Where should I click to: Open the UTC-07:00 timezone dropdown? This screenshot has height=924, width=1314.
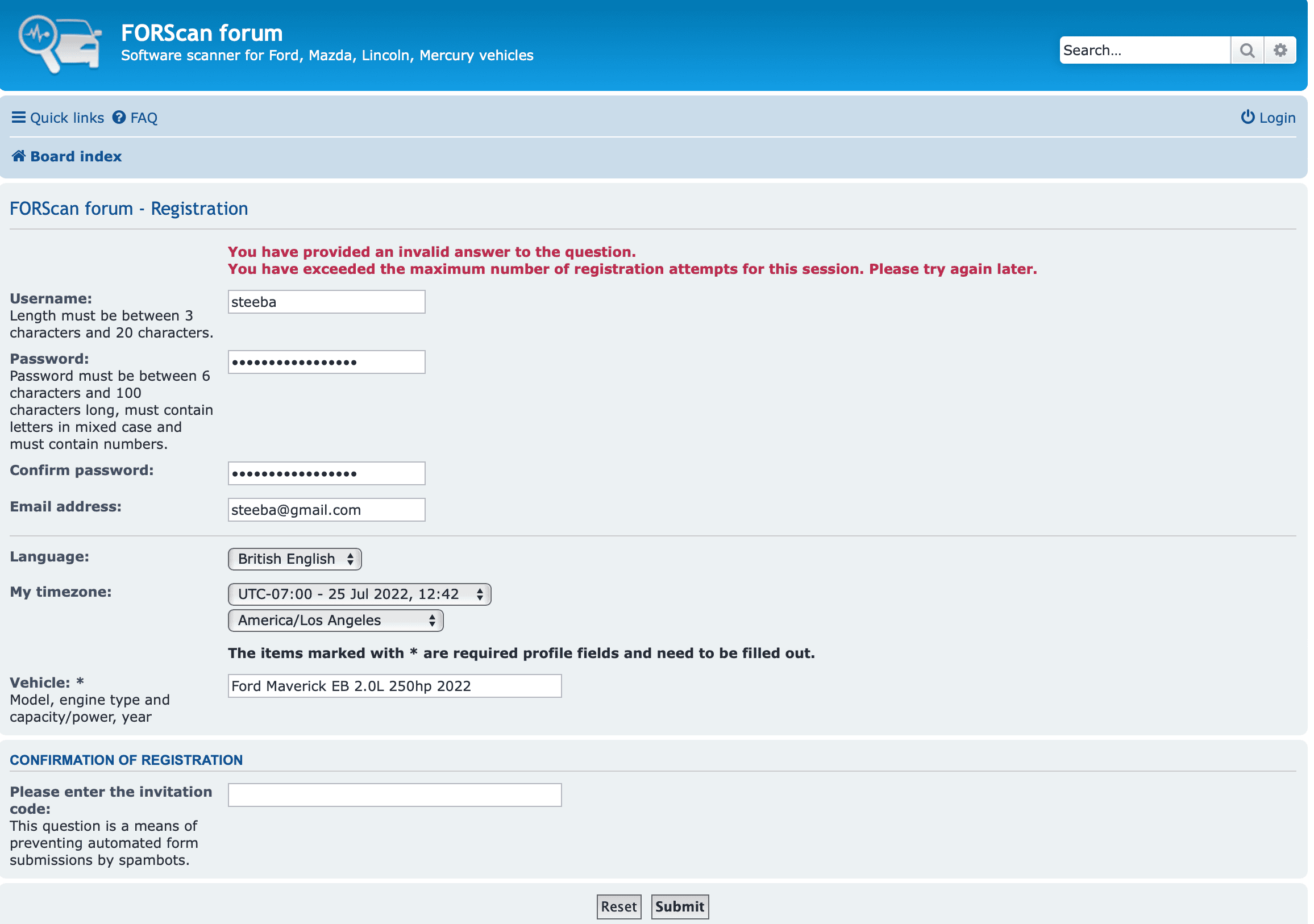point(359,594)
